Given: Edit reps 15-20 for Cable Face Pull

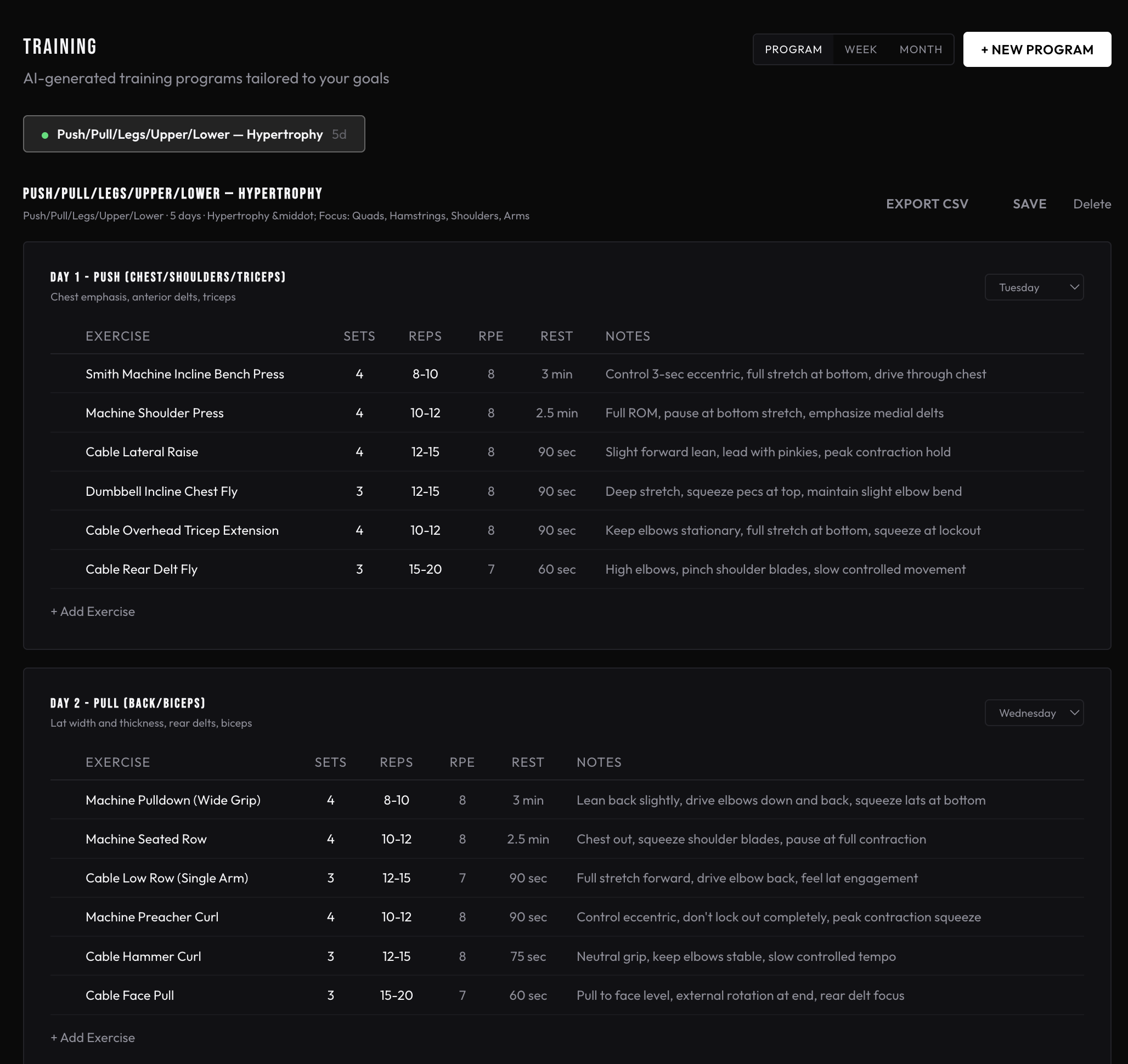Looking at the screenshot, I should click(396, 995).
